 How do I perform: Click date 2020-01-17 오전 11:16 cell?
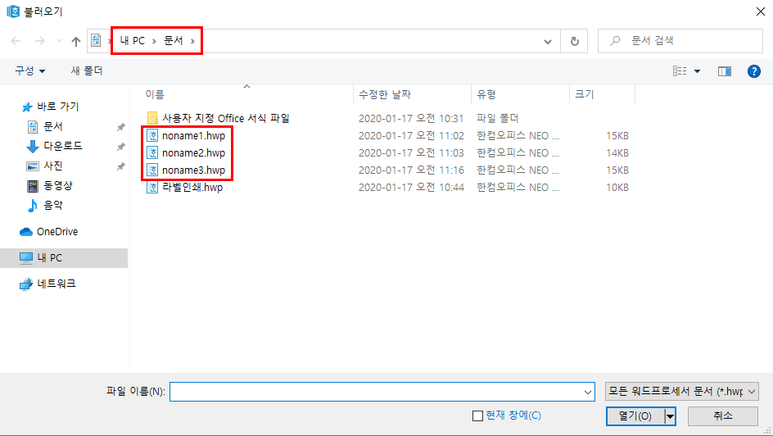click(x=411, y=170)
